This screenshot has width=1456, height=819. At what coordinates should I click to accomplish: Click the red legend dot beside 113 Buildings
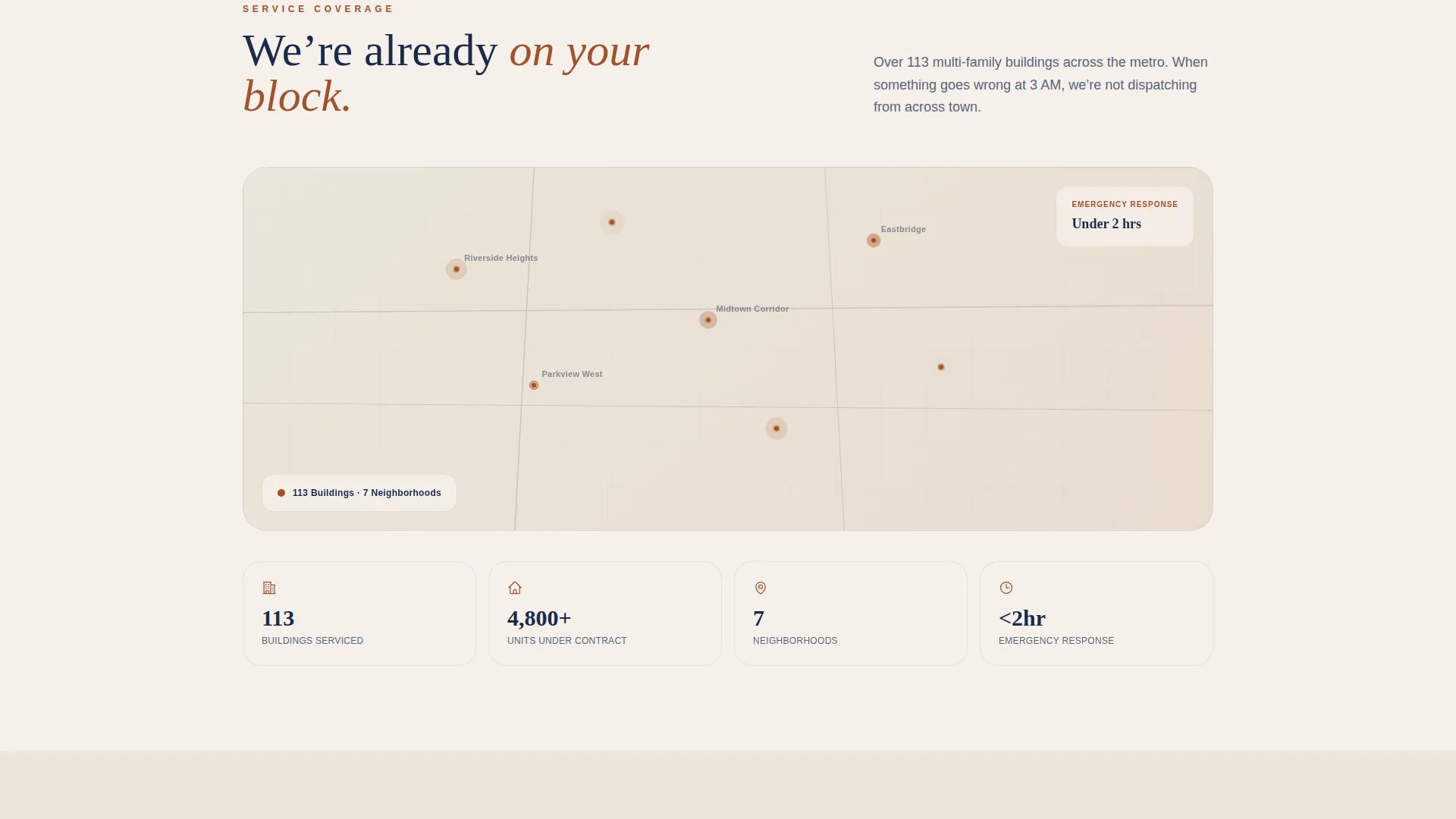click(281, 493)
